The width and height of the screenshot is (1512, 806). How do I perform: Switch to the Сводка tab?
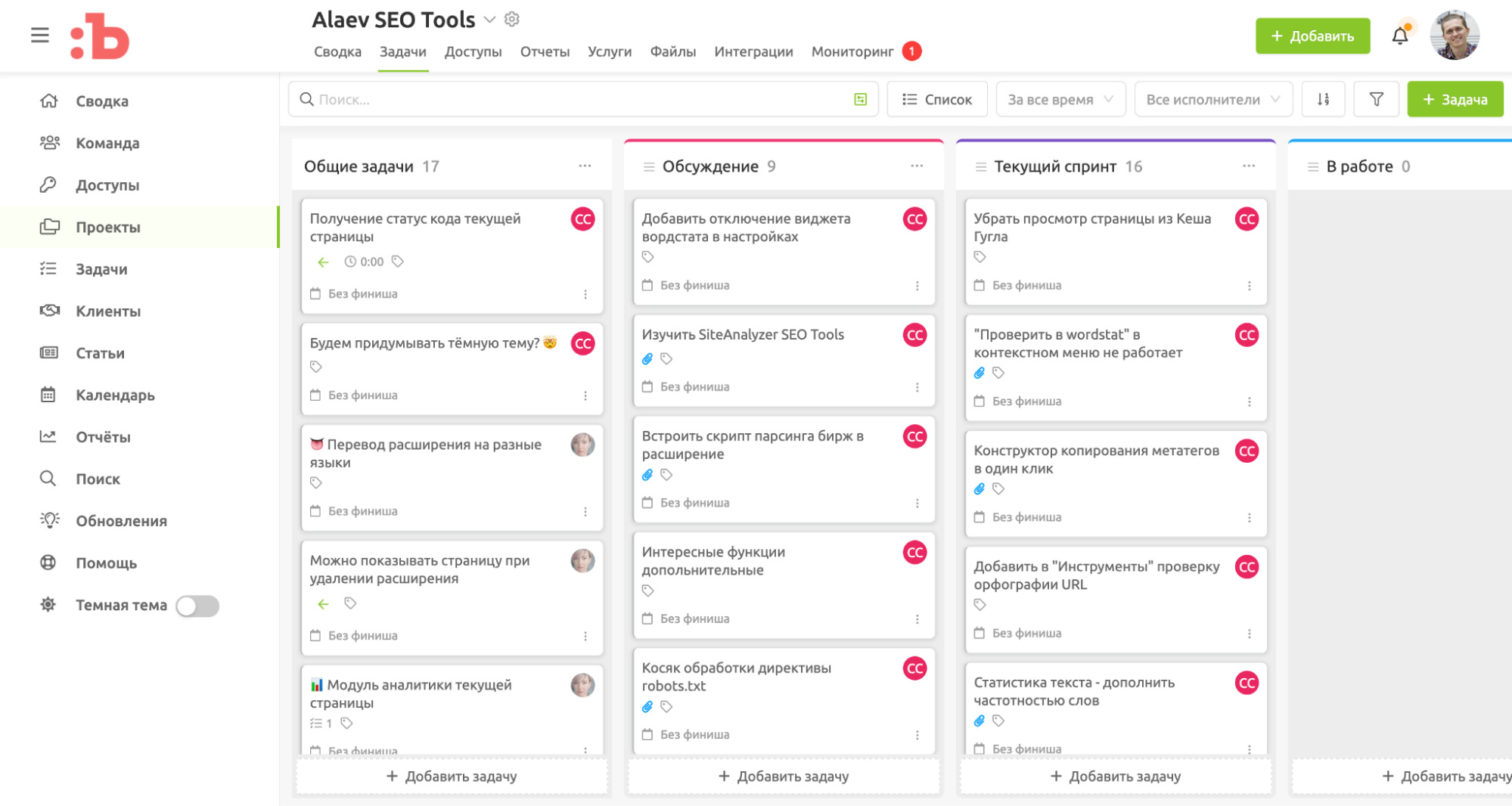tap(337, 51)
